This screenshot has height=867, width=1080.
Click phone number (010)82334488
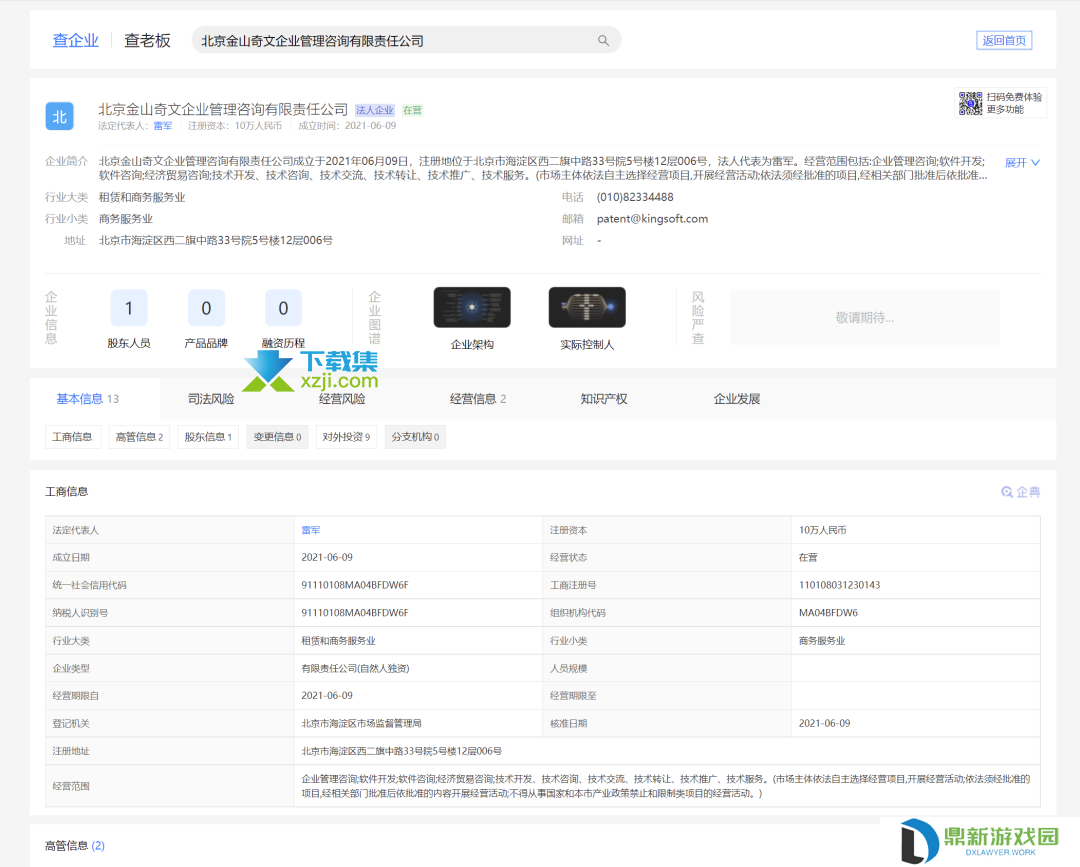click(635, 197)
